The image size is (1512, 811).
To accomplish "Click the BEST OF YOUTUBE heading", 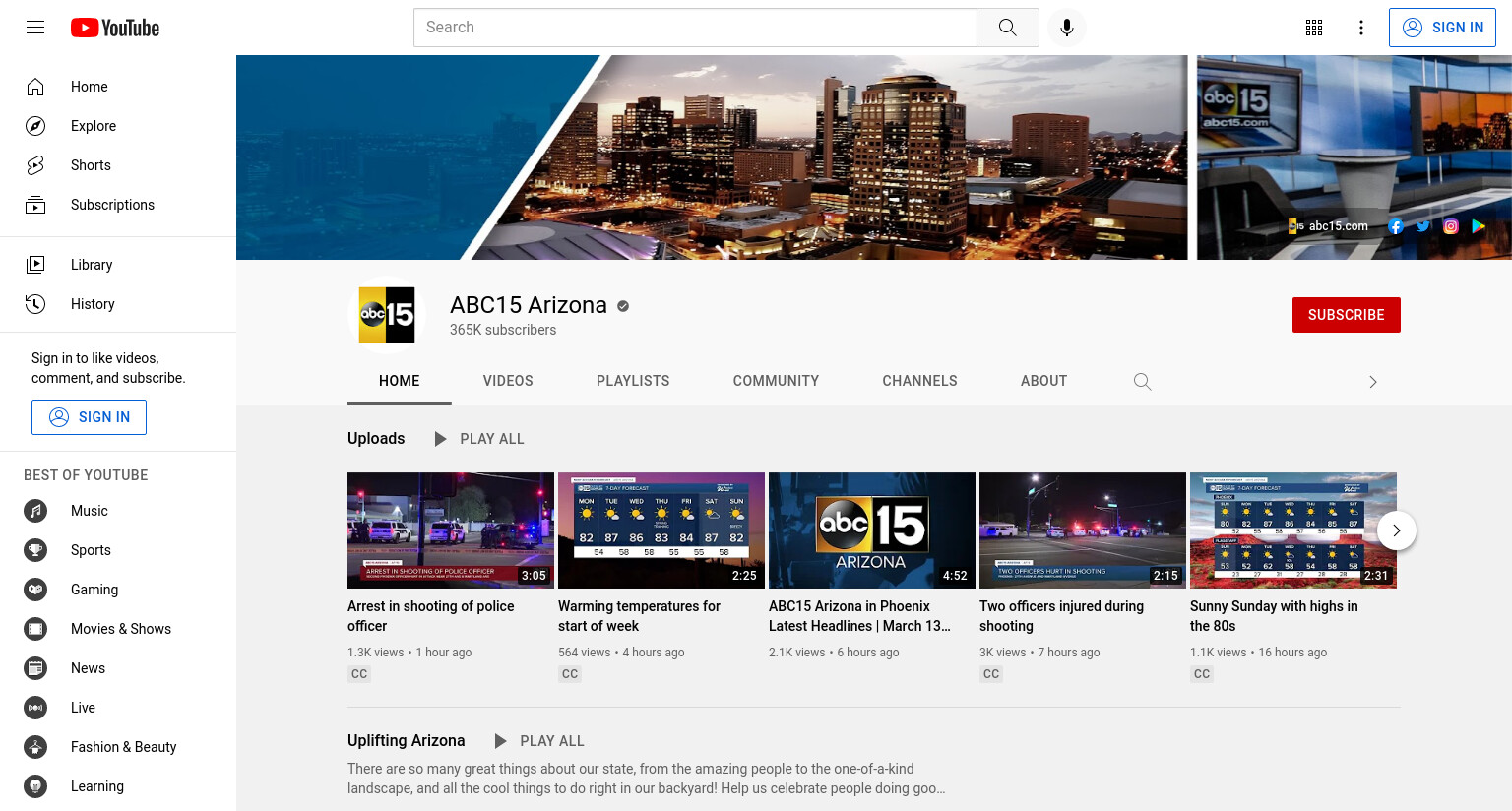I will 86,475.
